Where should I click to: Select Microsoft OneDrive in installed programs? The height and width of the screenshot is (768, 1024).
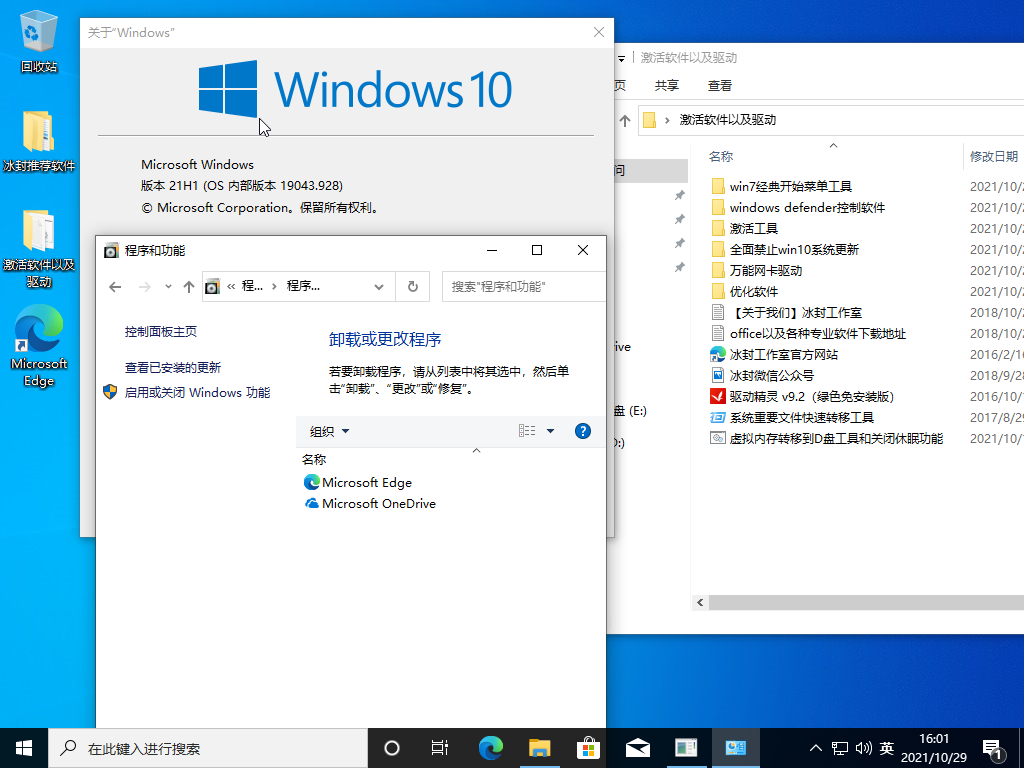point(370,504)
